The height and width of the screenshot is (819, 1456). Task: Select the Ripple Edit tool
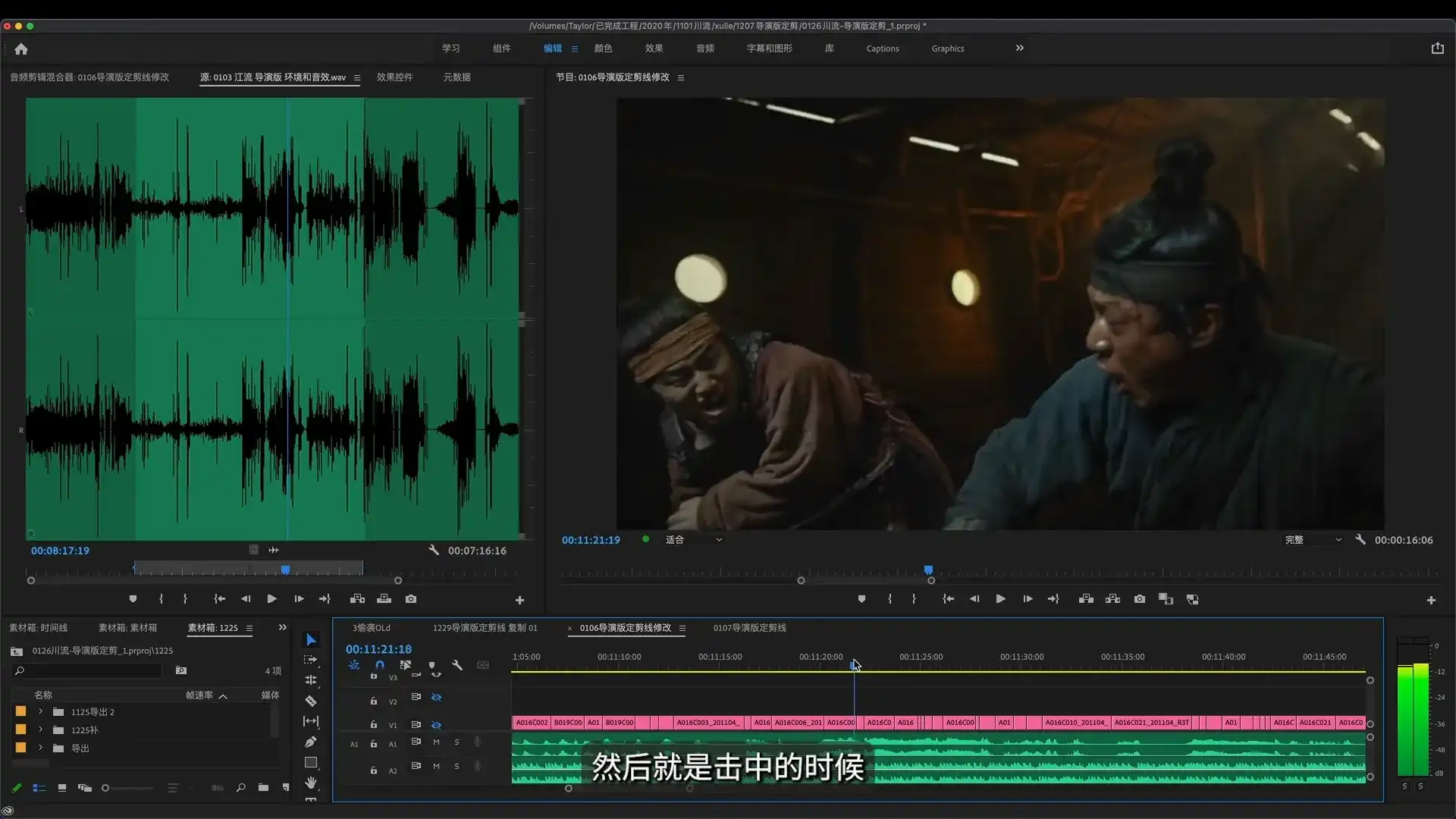point(311,680)
